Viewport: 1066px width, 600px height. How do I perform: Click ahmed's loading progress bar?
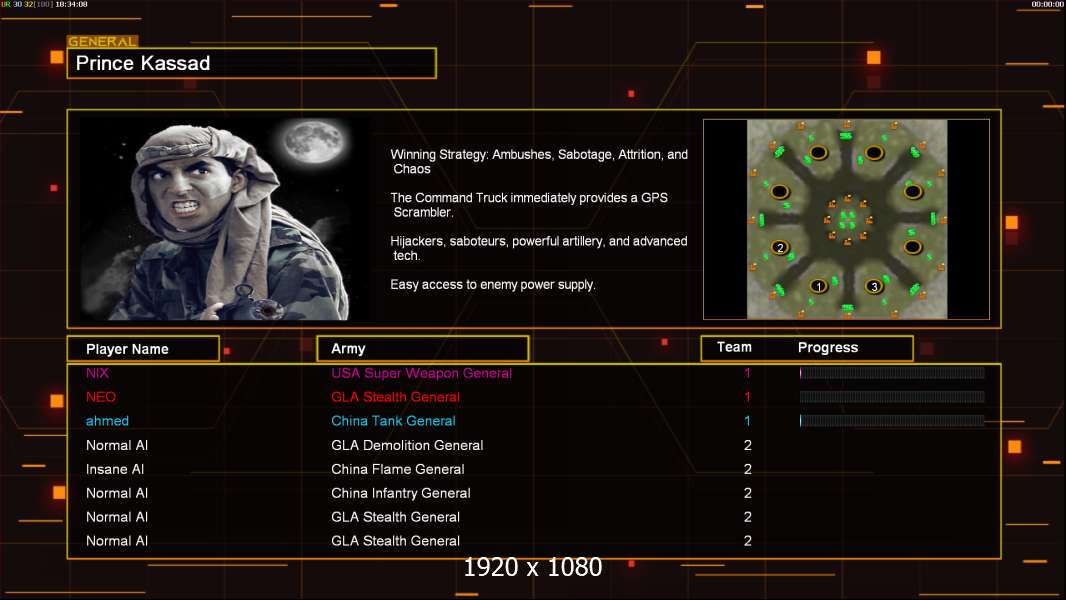(892, 421)
